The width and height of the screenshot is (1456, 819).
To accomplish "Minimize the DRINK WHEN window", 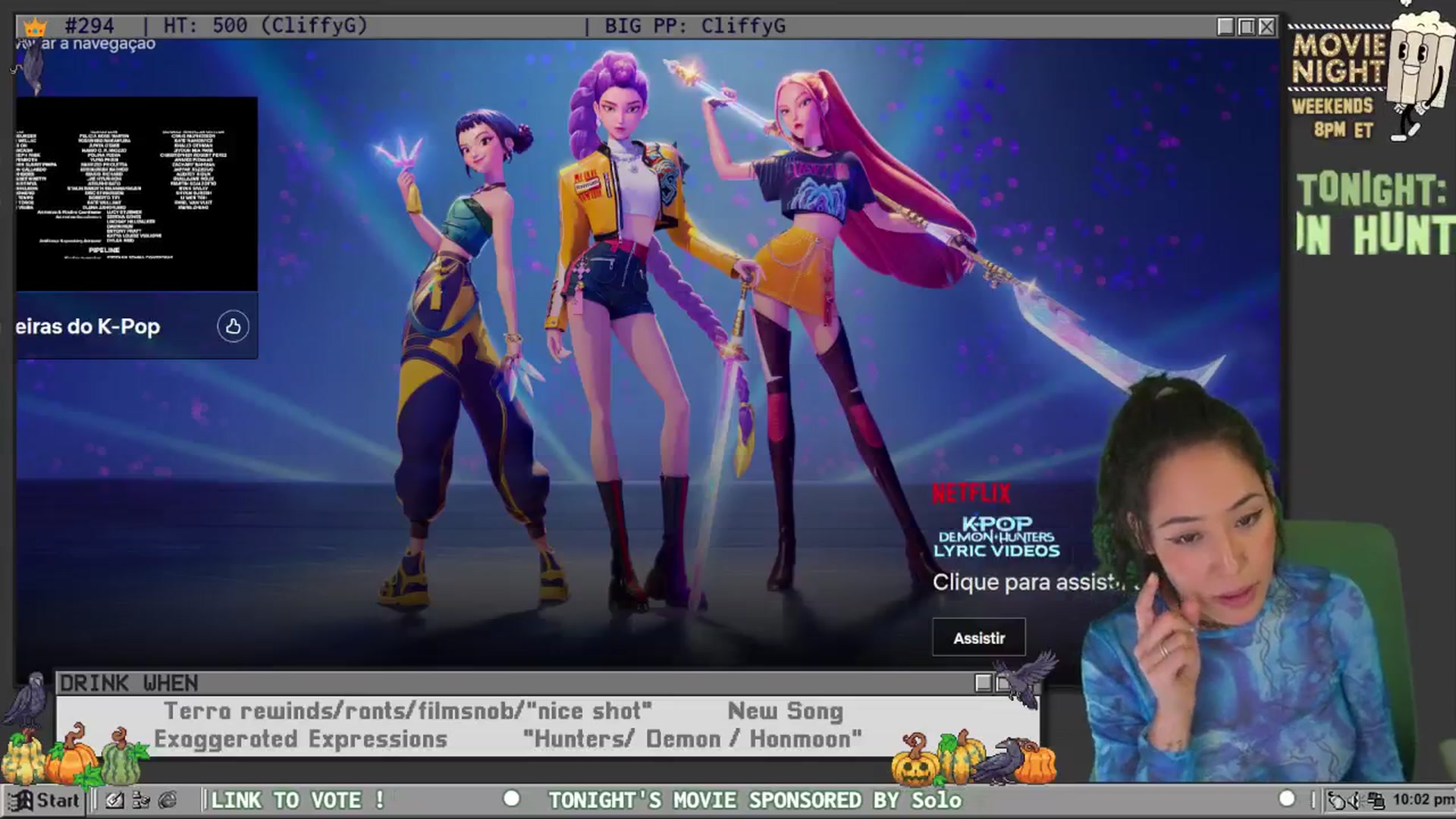I will (983, 683).
